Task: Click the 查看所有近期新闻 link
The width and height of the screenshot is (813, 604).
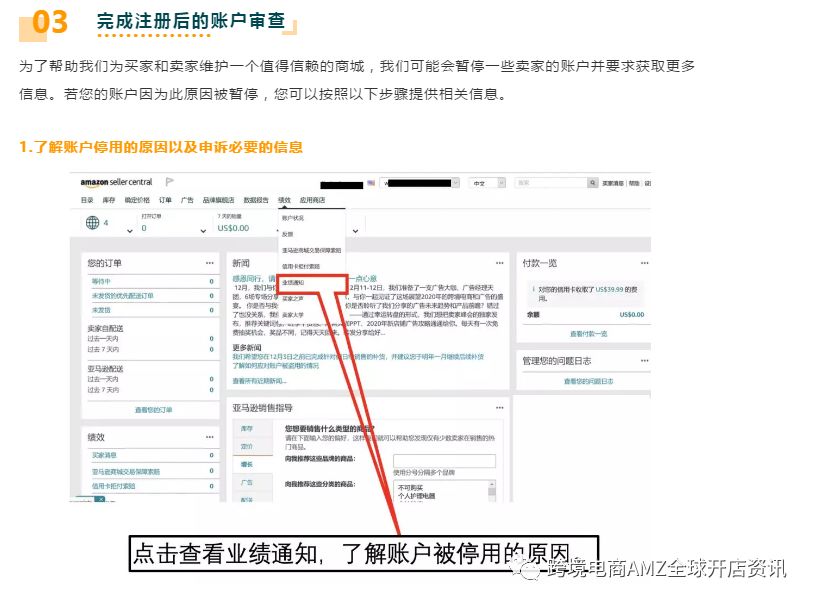Action: click(x=259, y=381)
